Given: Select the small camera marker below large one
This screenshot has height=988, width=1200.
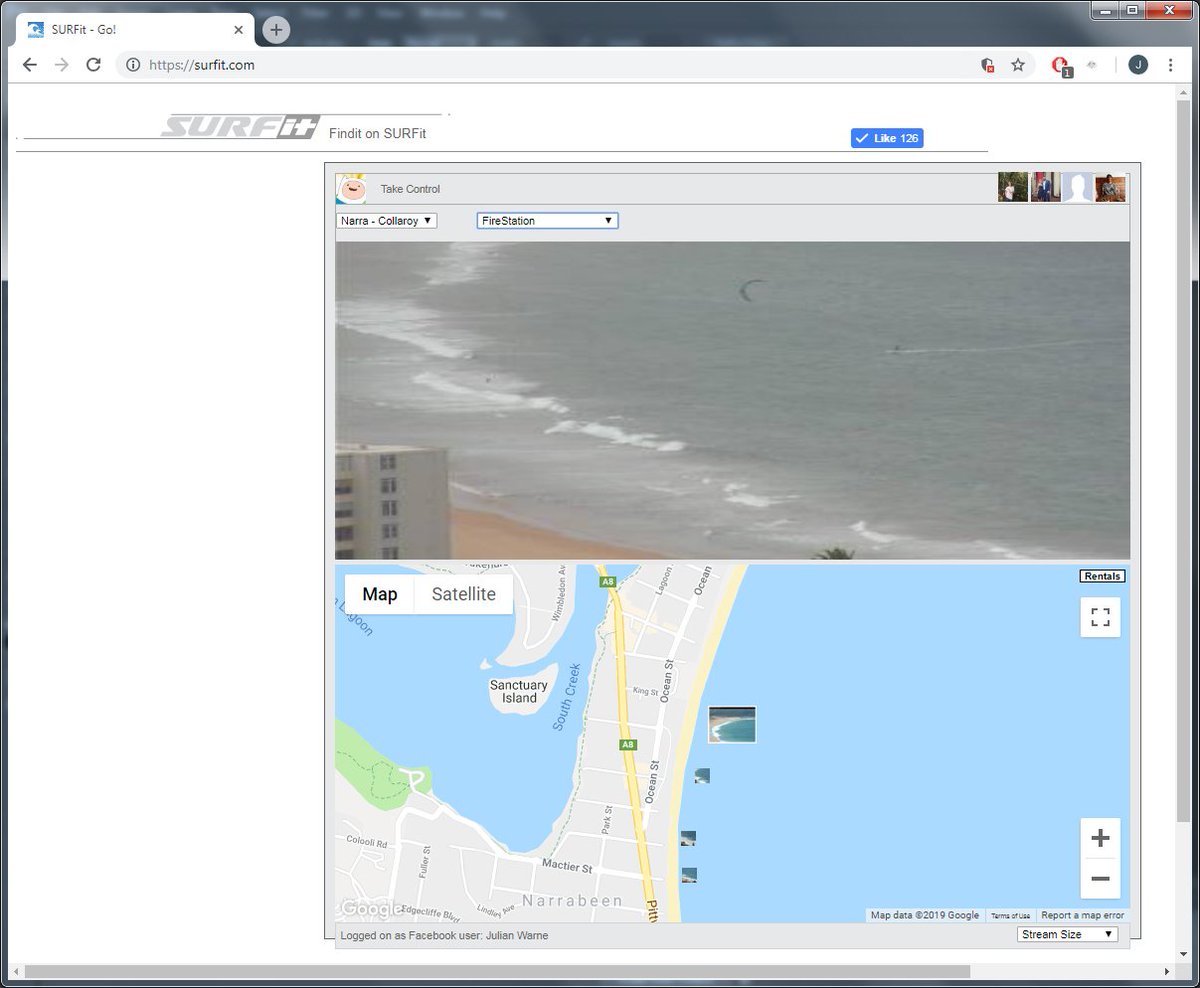Looking at the screenshot, I should click(x=702, y=776).
